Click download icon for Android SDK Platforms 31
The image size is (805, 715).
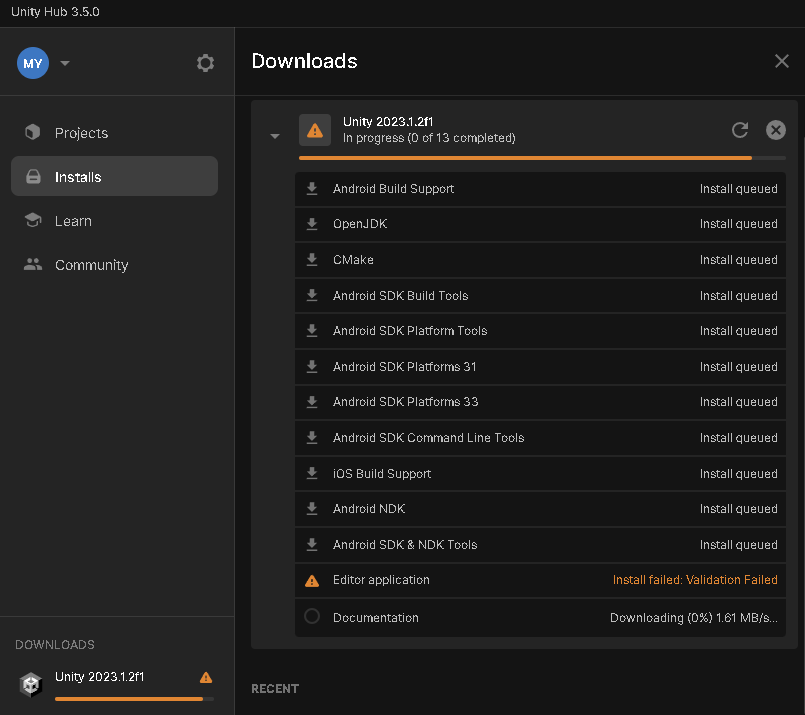(x=312, y=366)
